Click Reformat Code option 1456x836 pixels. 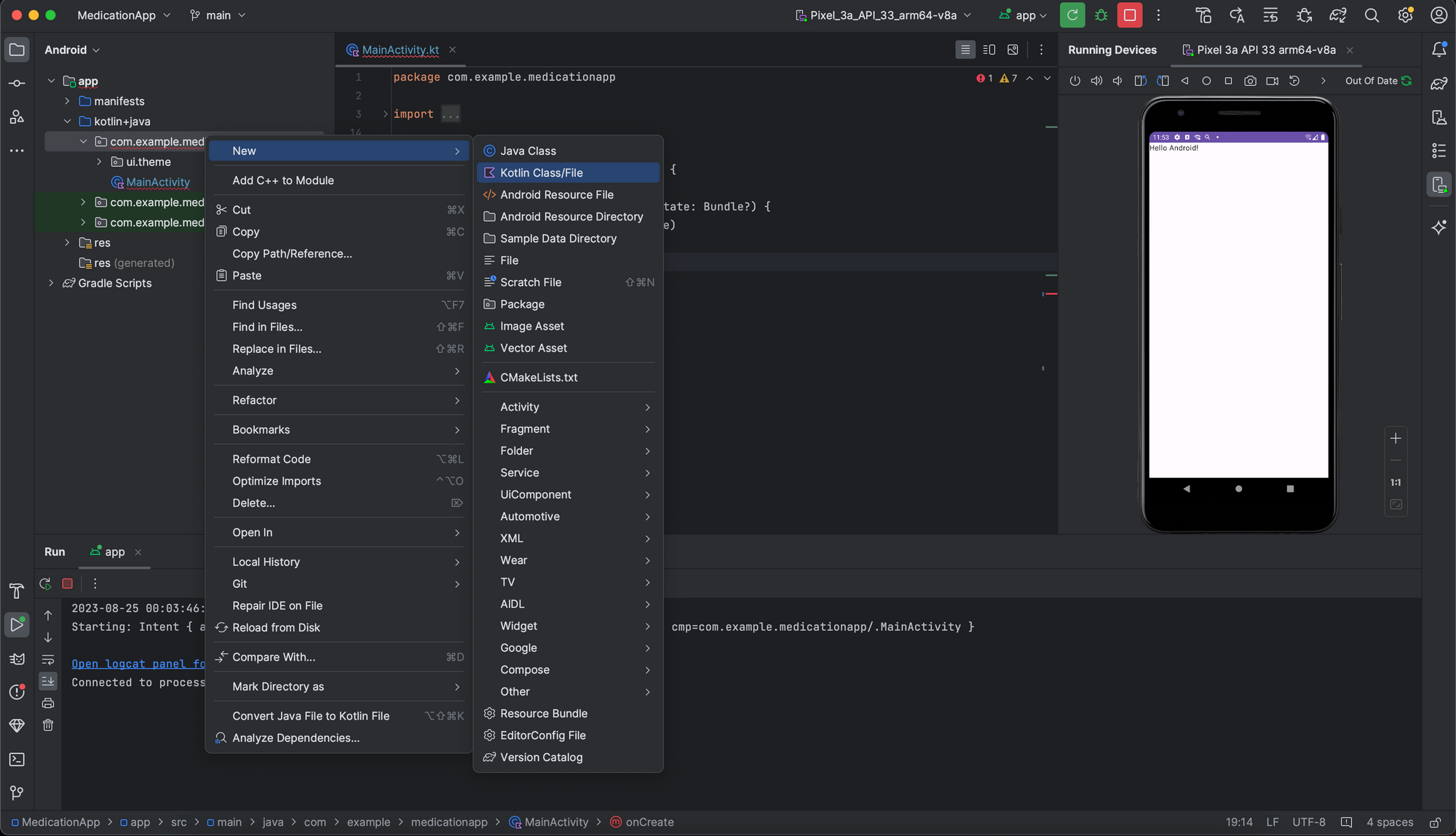click(x=271, y=459)
